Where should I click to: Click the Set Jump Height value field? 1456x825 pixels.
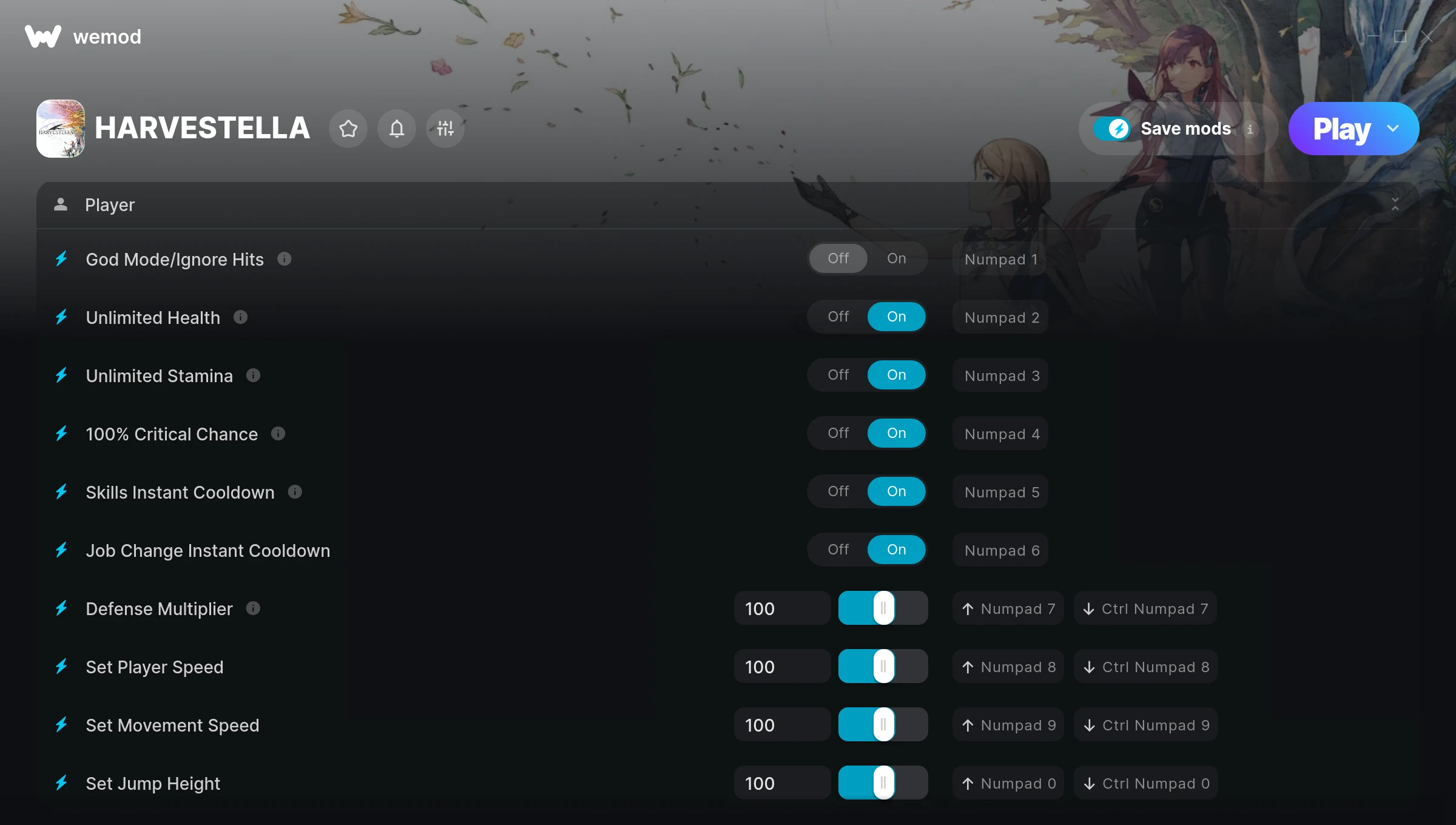pos(782,783)
